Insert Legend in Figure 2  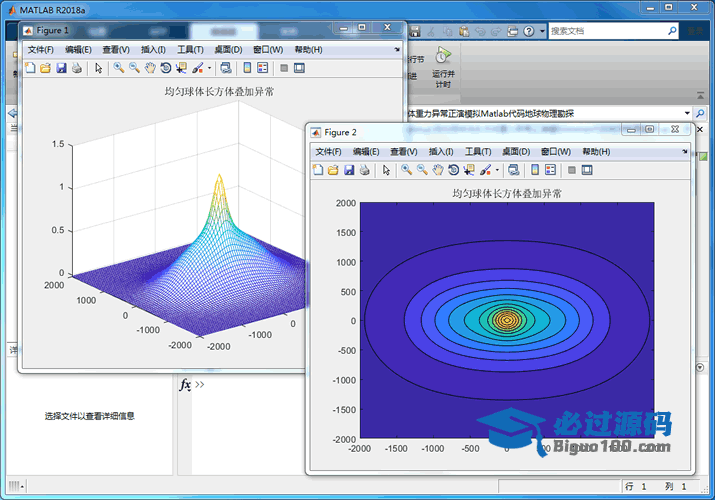[x=550, y=170]
